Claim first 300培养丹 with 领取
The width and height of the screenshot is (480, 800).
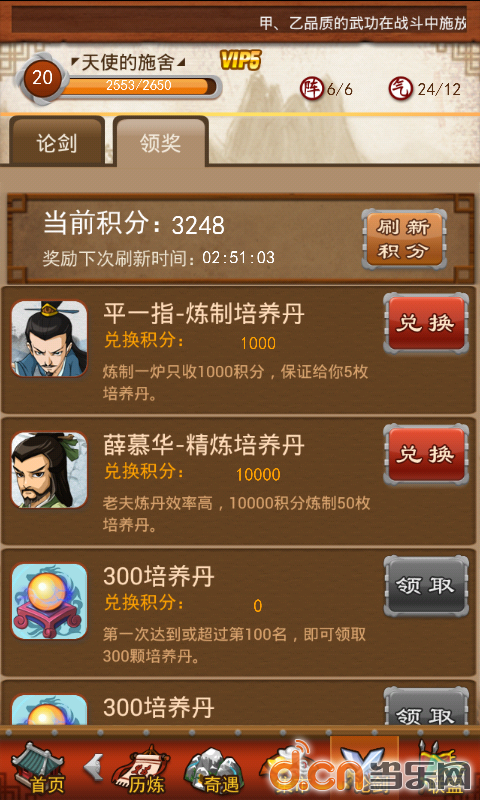click(x=426, y=586)
